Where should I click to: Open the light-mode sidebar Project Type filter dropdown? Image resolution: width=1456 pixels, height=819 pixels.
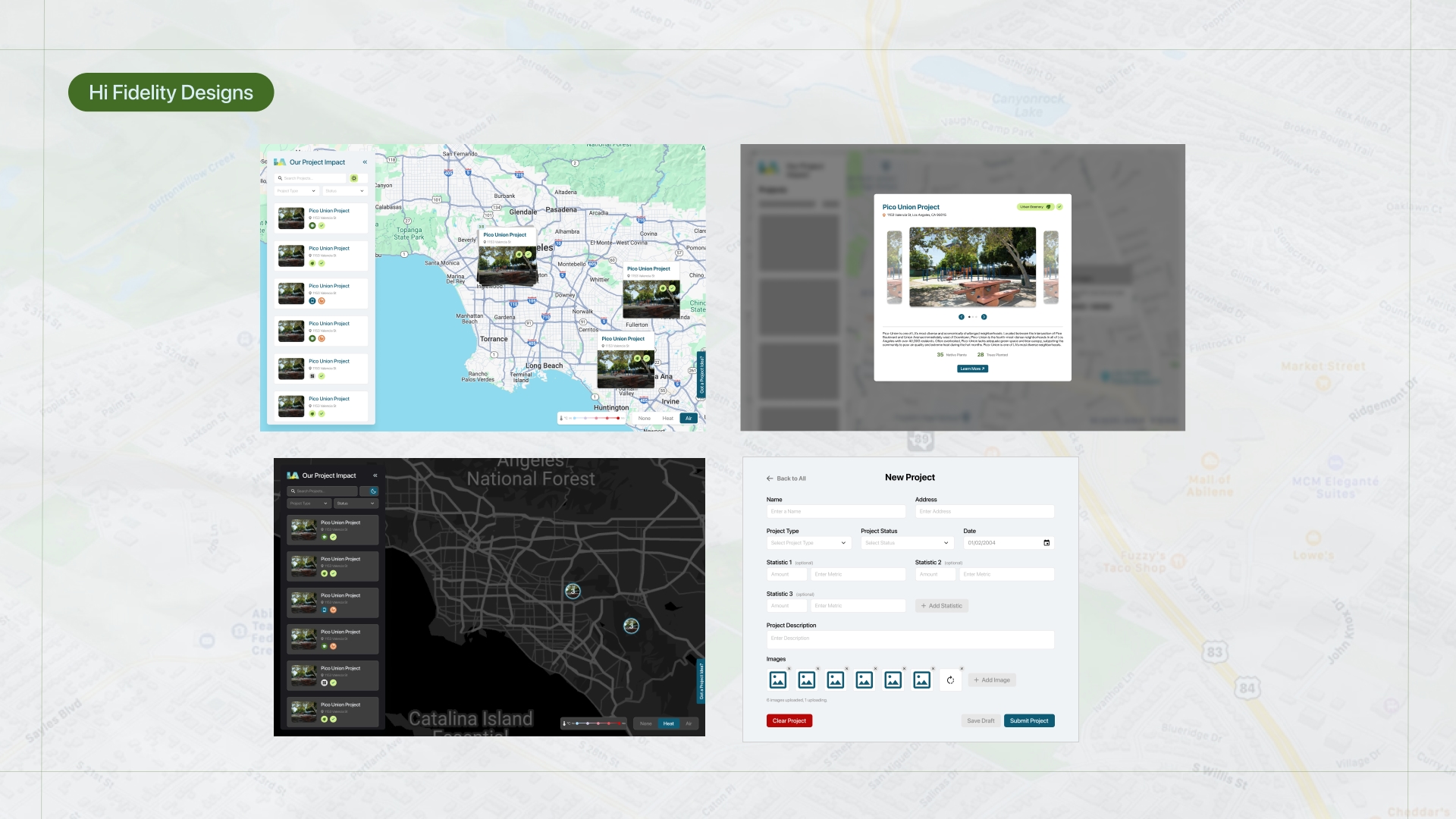[x=296, y=191]
